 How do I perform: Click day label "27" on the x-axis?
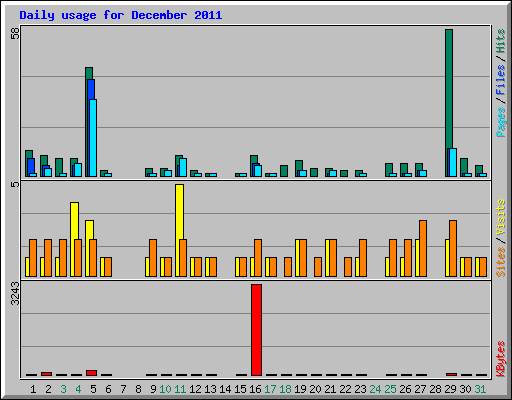(420, 389)
